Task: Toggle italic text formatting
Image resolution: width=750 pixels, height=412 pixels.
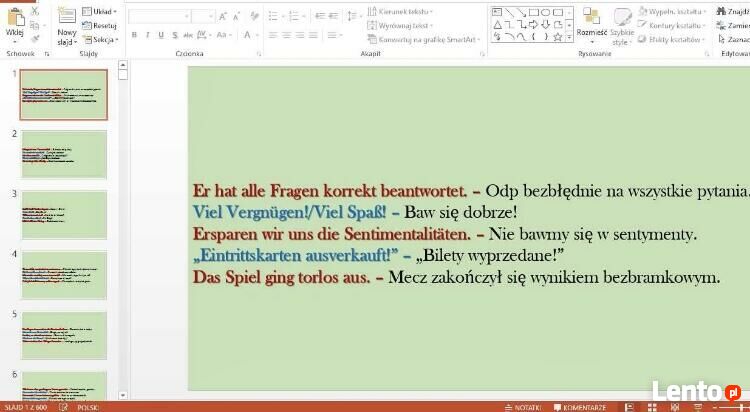Action: click(x=147, y=36)
